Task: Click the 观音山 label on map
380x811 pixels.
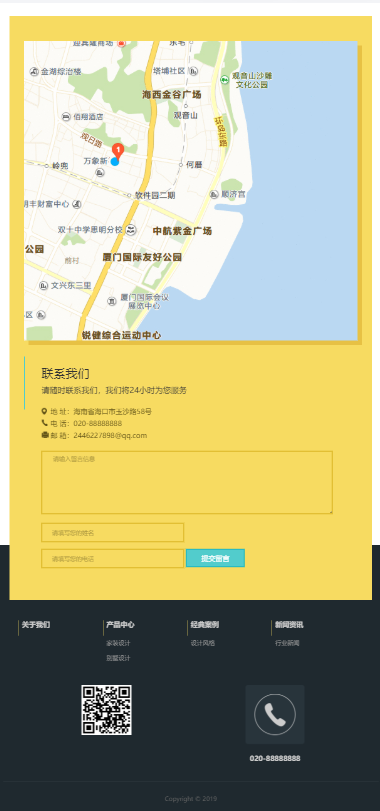Action: tap(186, 115)
